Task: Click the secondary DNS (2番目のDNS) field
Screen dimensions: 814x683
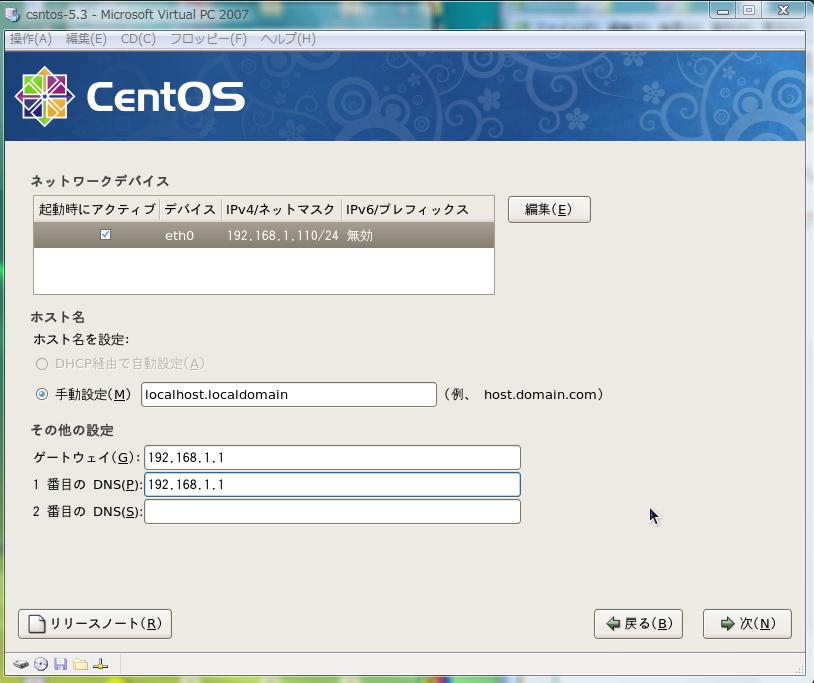Action: click(332, 512)
